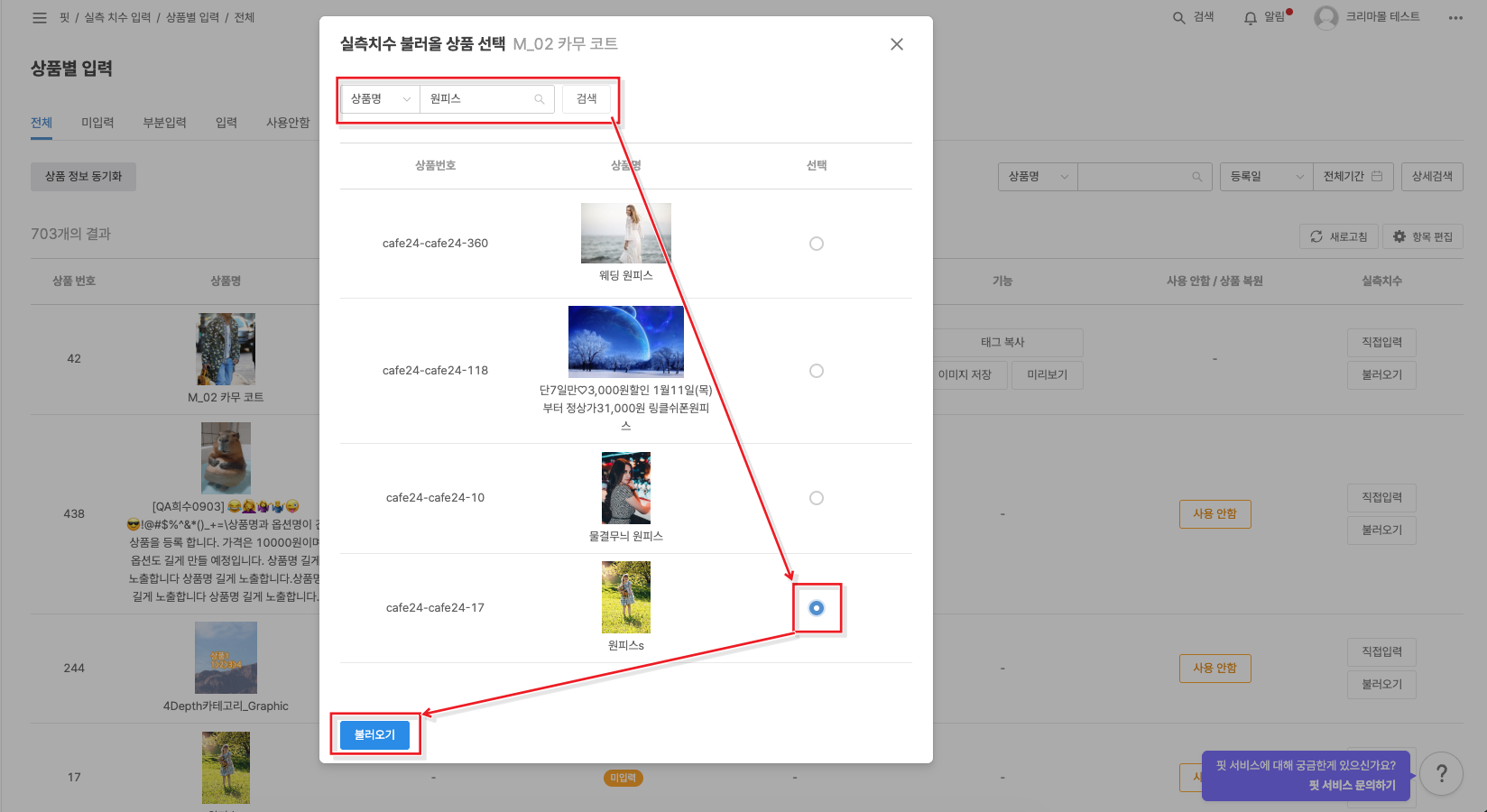Viewport: 1487px width, 812px height.
Task: Expand the 등록일 dropdown filter
Action: (1266, 177)
